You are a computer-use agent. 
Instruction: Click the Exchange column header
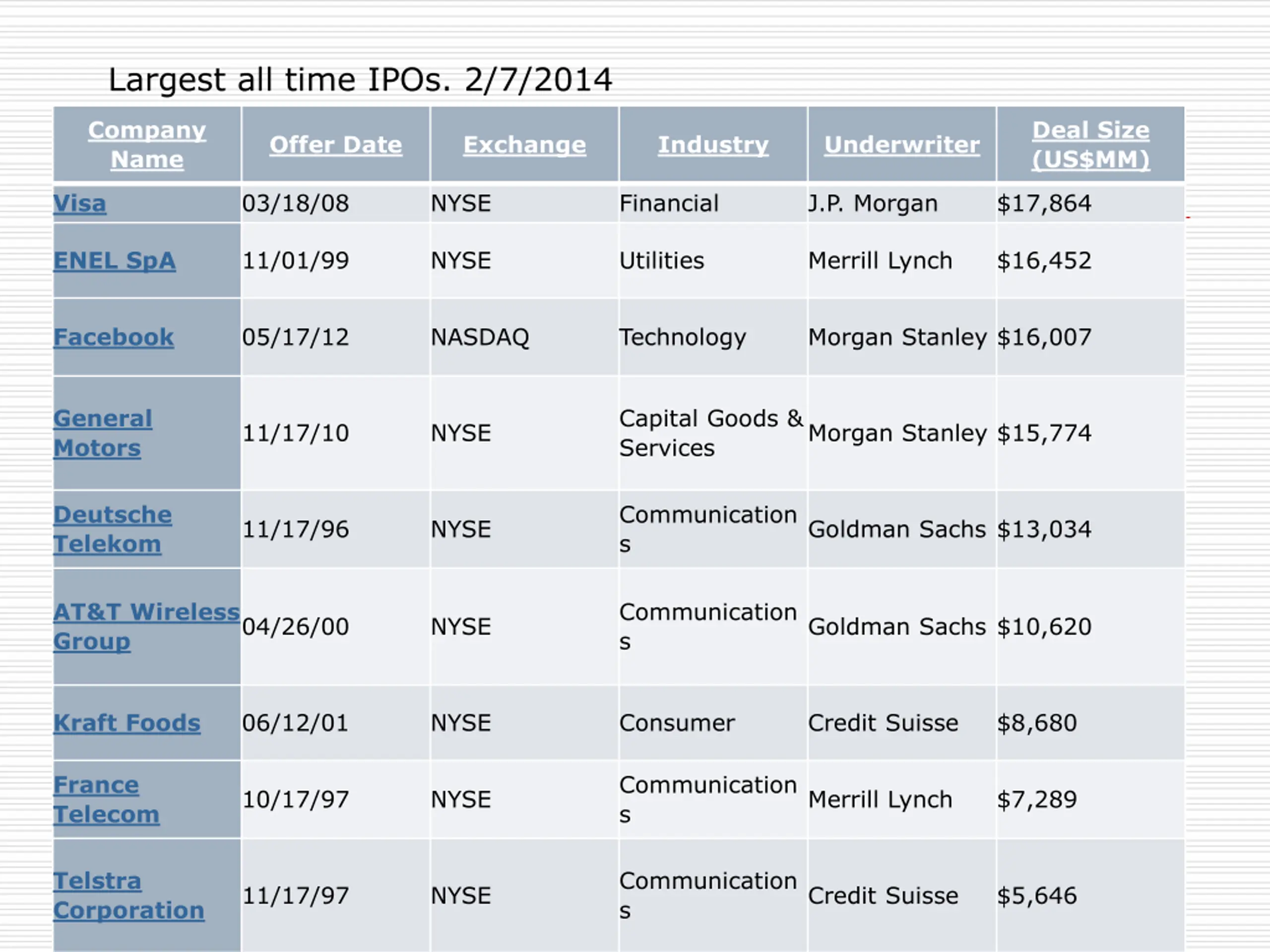pos(525,145)
